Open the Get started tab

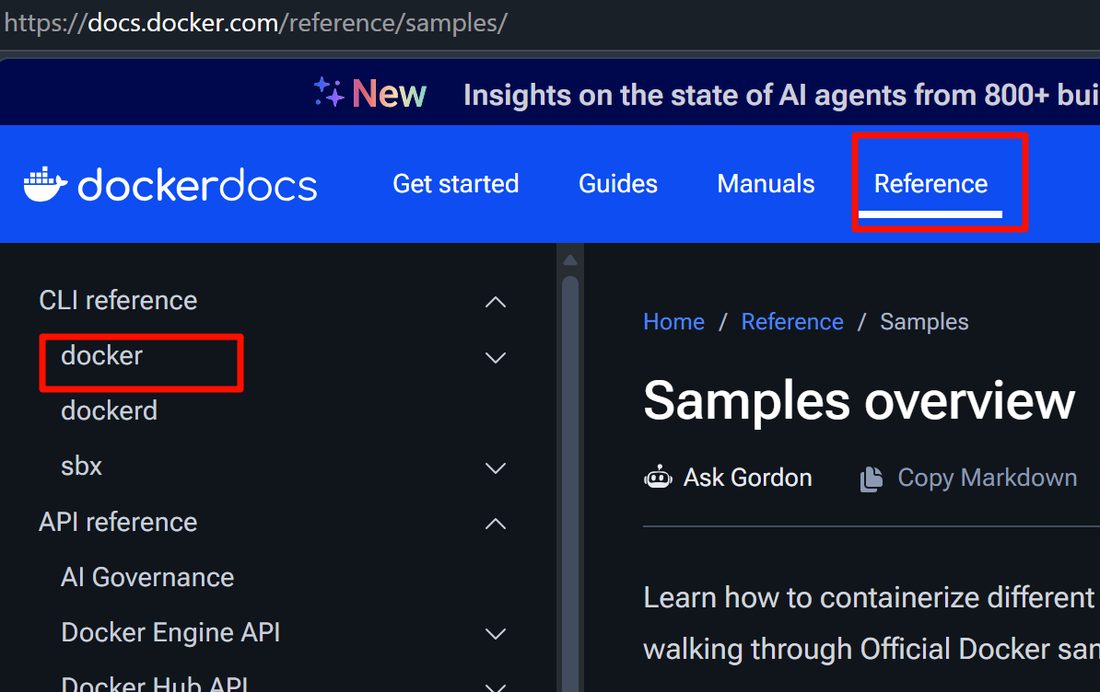(455, 184)
